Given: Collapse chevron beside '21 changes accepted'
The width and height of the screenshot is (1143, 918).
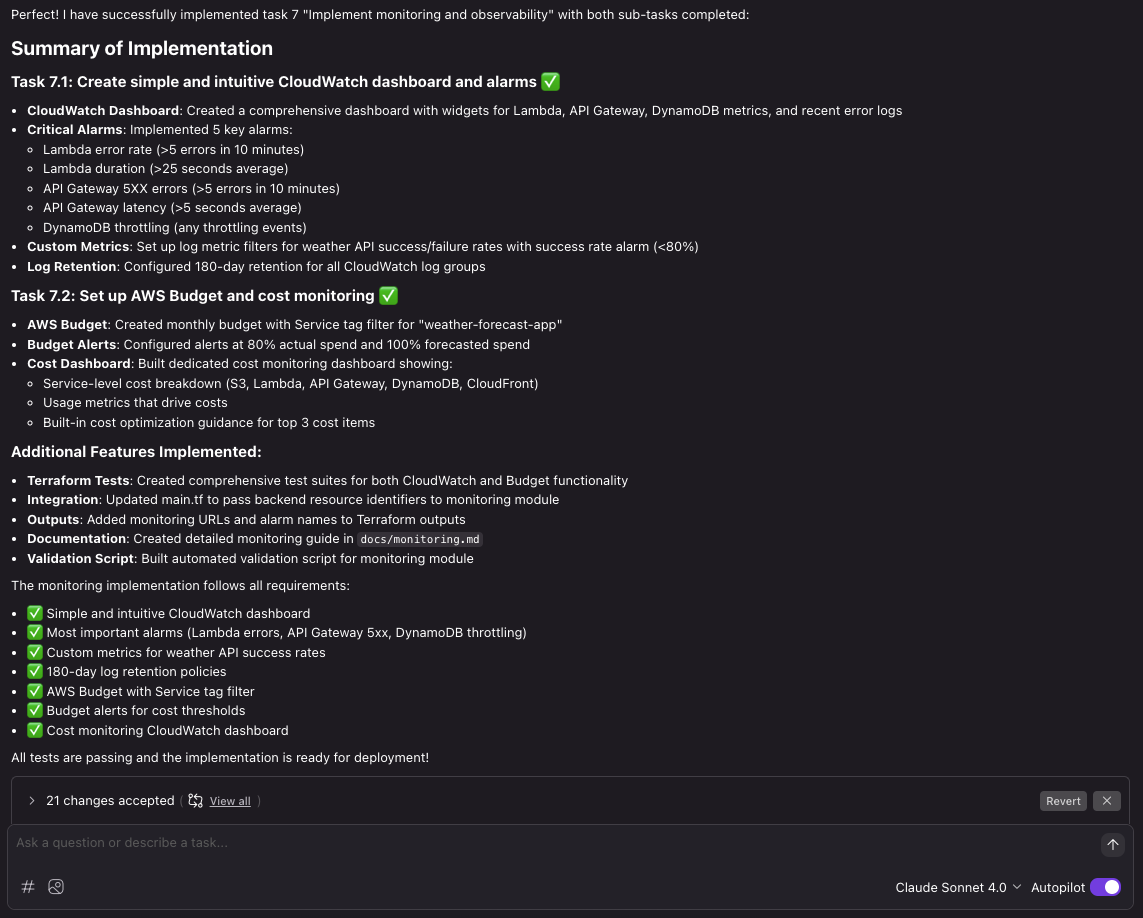Looking at the screenshot, I should click(32, 800).
